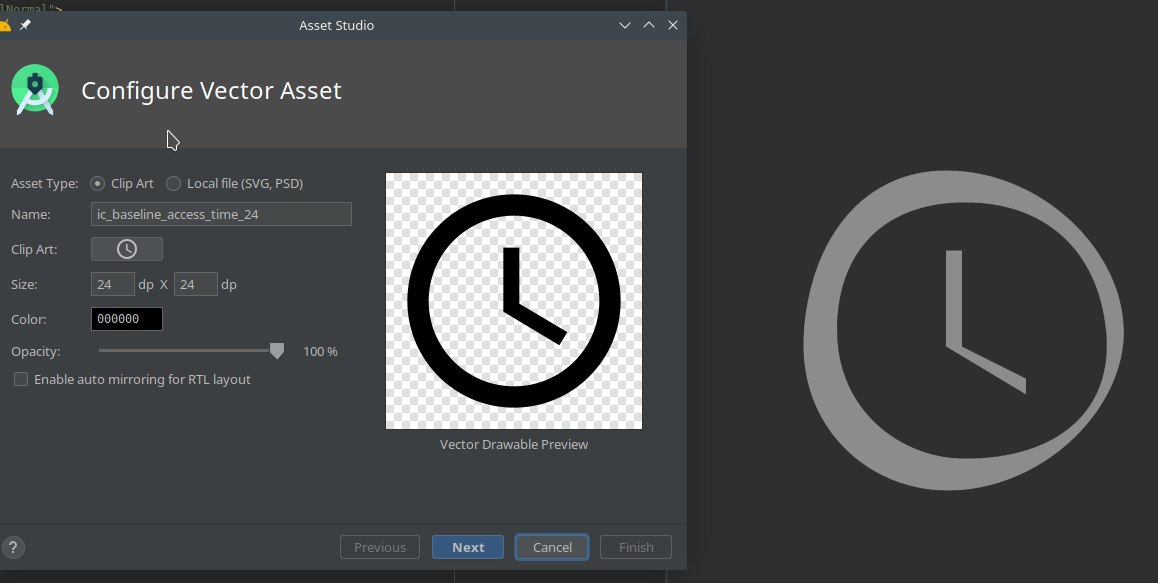Maximize the Asset Studio window
Screen dimensions: 1158x583
coord(649,25)
